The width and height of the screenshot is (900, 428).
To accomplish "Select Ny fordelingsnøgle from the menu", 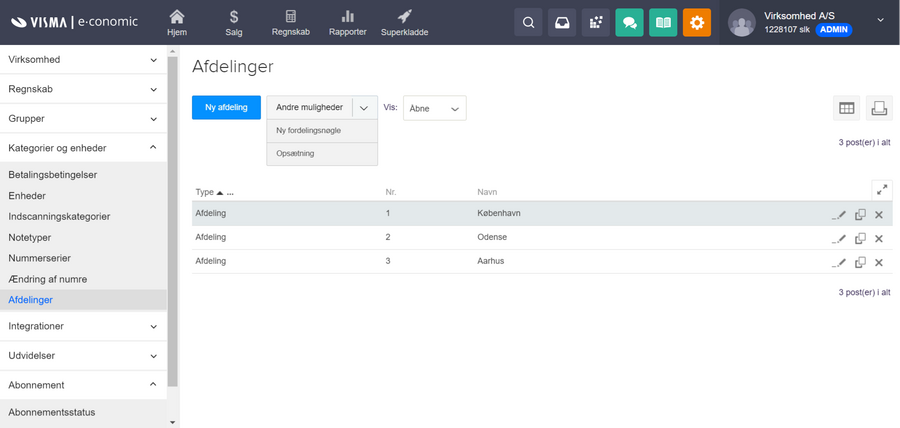I will (x=309, y=130).
